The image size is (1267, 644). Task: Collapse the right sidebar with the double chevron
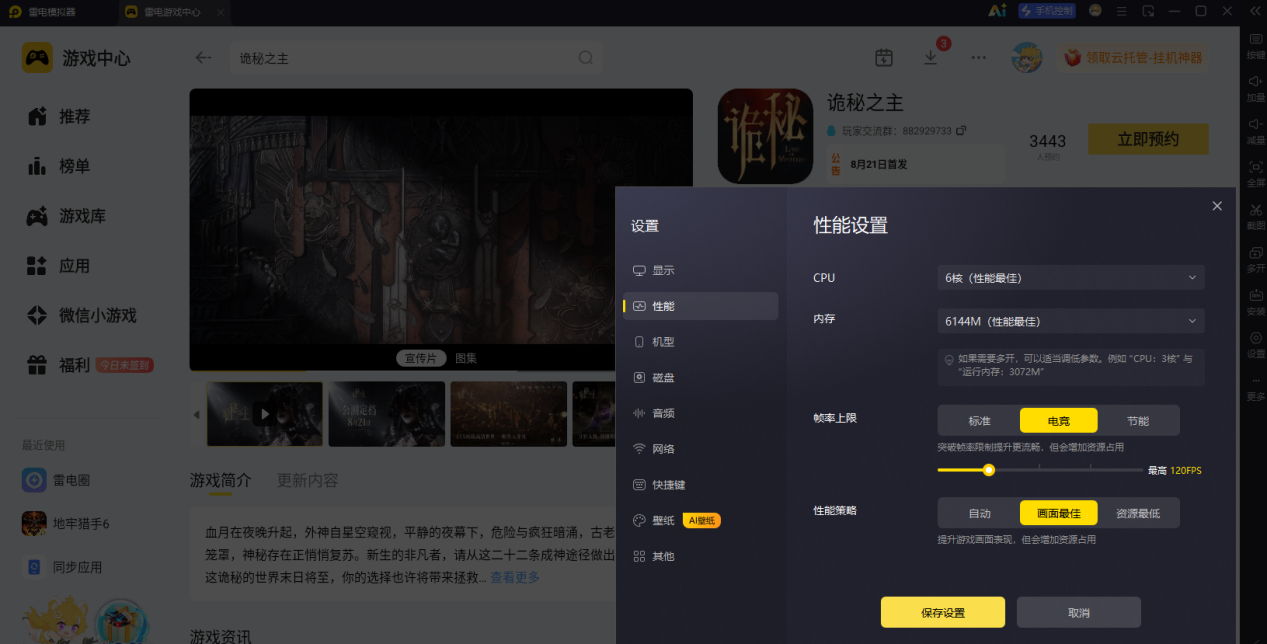coord(1255,11)
